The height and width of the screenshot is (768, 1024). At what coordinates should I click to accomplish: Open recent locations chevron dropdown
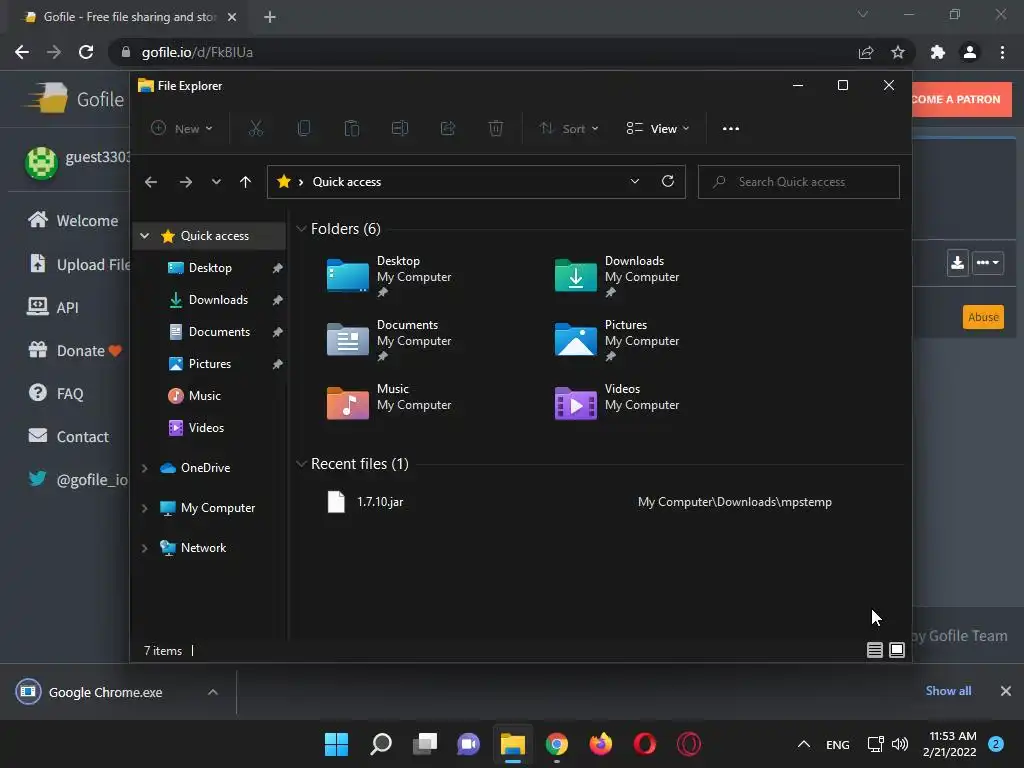click(x=216, y=182)
